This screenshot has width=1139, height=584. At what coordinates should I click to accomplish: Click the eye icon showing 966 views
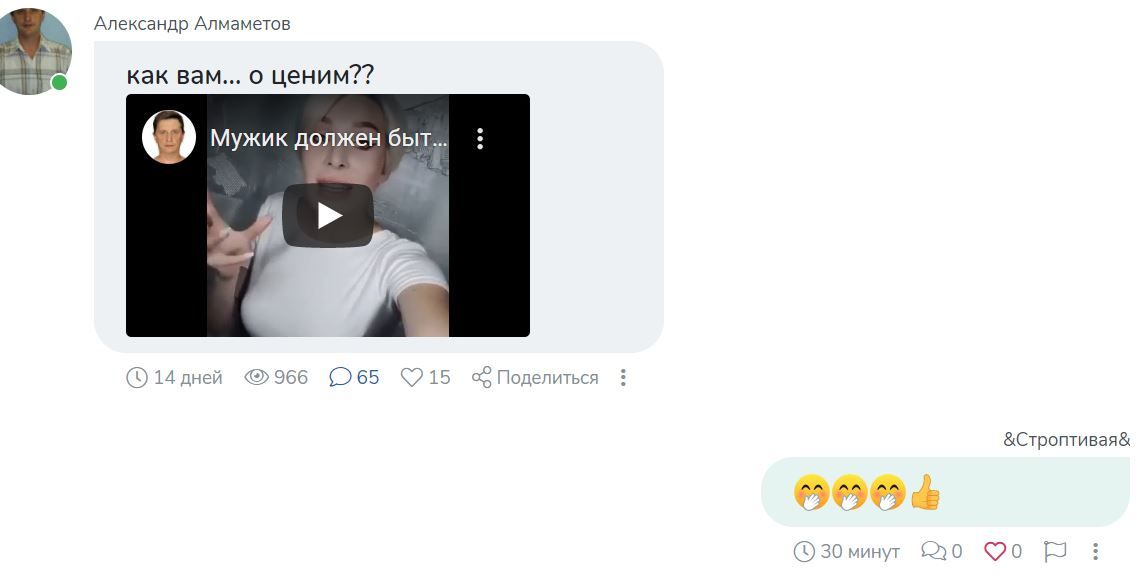pyautogui.click(x=256, y=377)
